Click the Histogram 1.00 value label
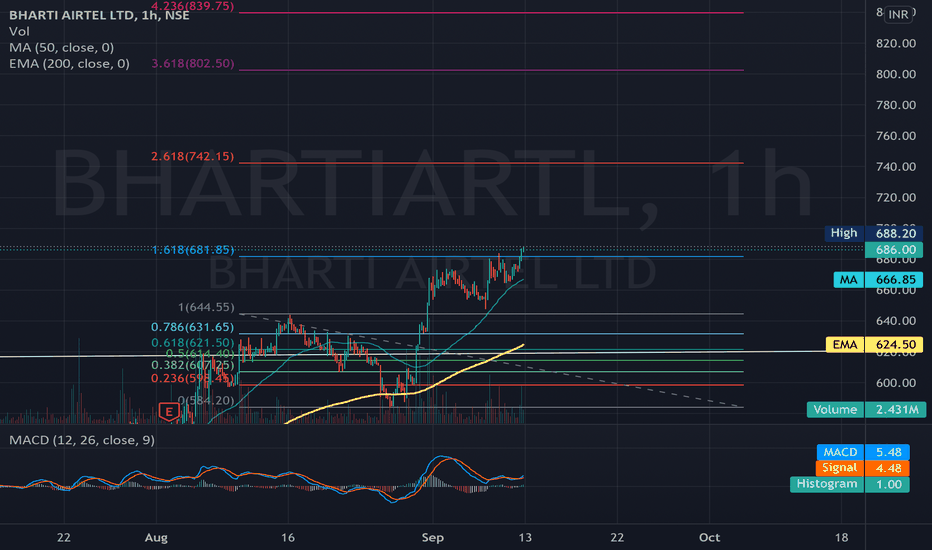This screenshot has height=550, width=932. click(x=849, y=484)
